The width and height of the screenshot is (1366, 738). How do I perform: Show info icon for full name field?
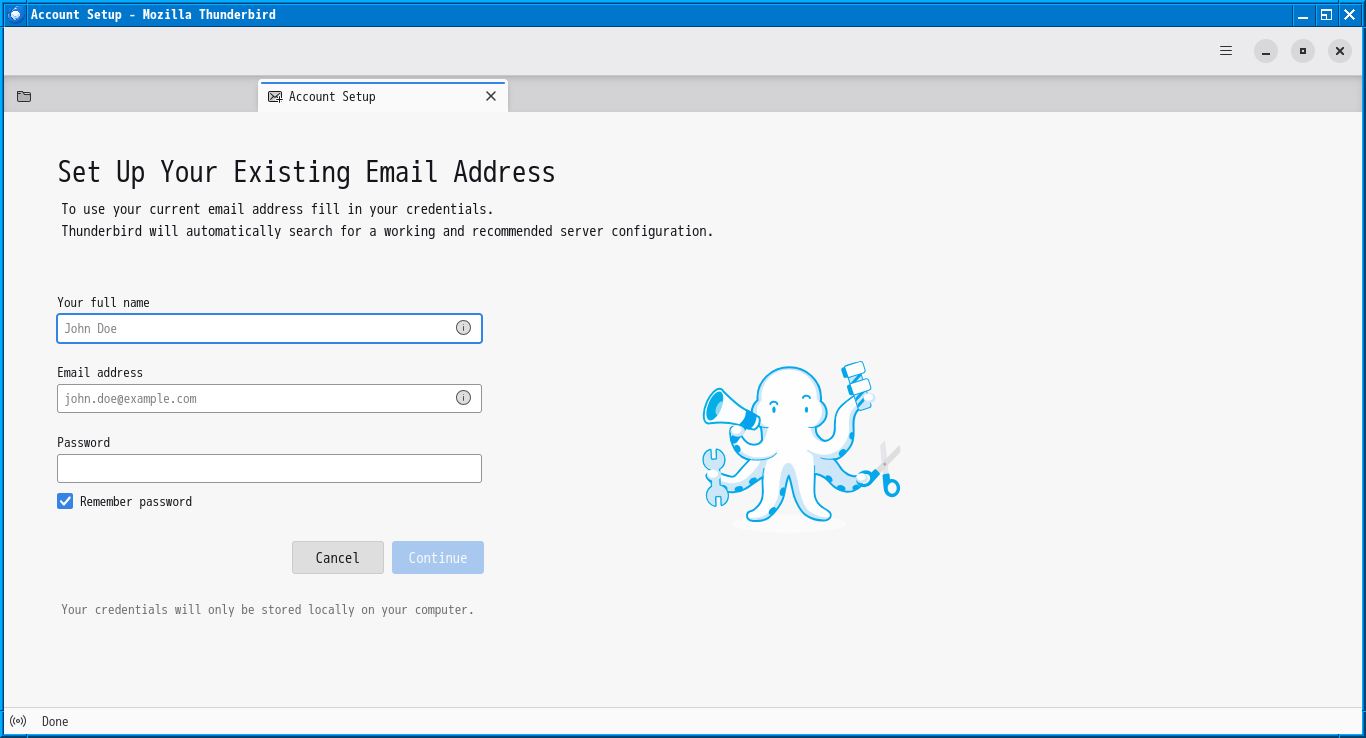(x=463, y=328)
